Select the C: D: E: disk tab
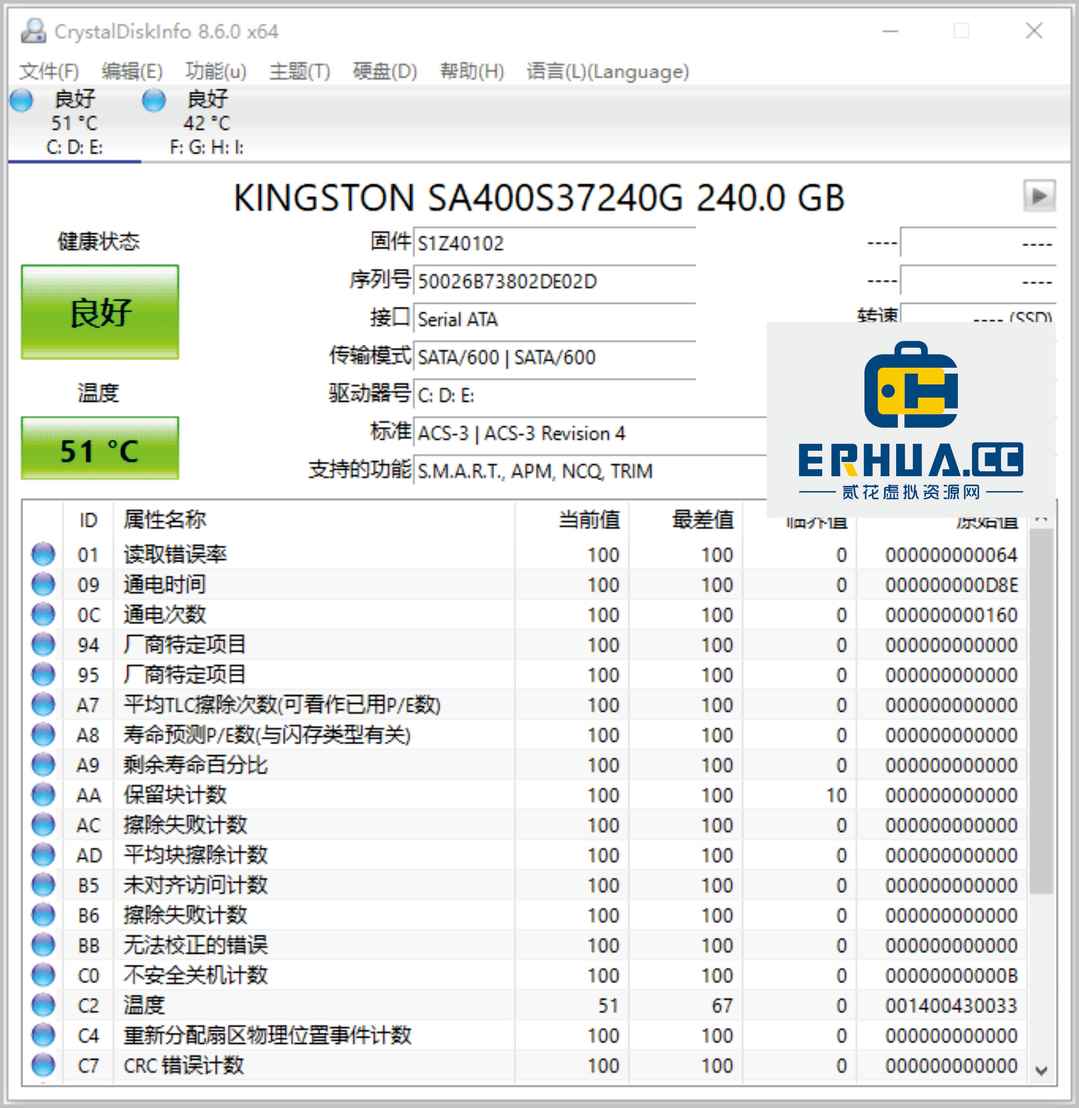The width and height of the screenshot is (1079, 1108). coord(74,123)
